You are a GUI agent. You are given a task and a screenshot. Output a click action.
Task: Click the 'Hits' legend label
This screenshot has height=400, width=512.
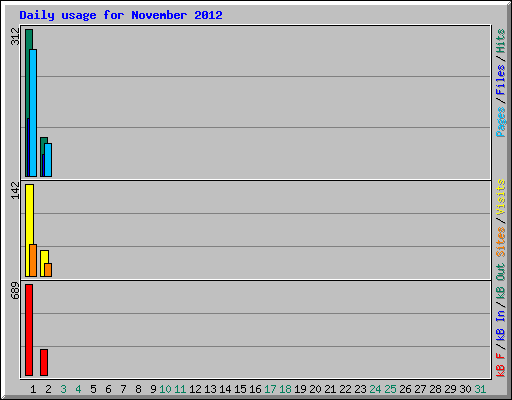(x=501, y=41)
